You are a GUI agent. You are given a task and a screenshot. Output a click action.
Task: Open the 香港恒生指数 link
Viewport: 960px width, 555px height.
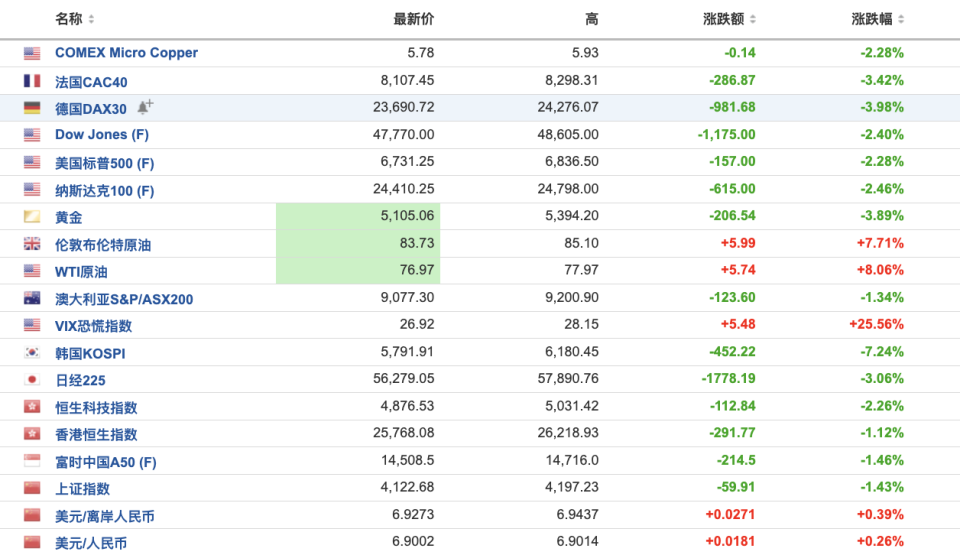tap(96, 434)
